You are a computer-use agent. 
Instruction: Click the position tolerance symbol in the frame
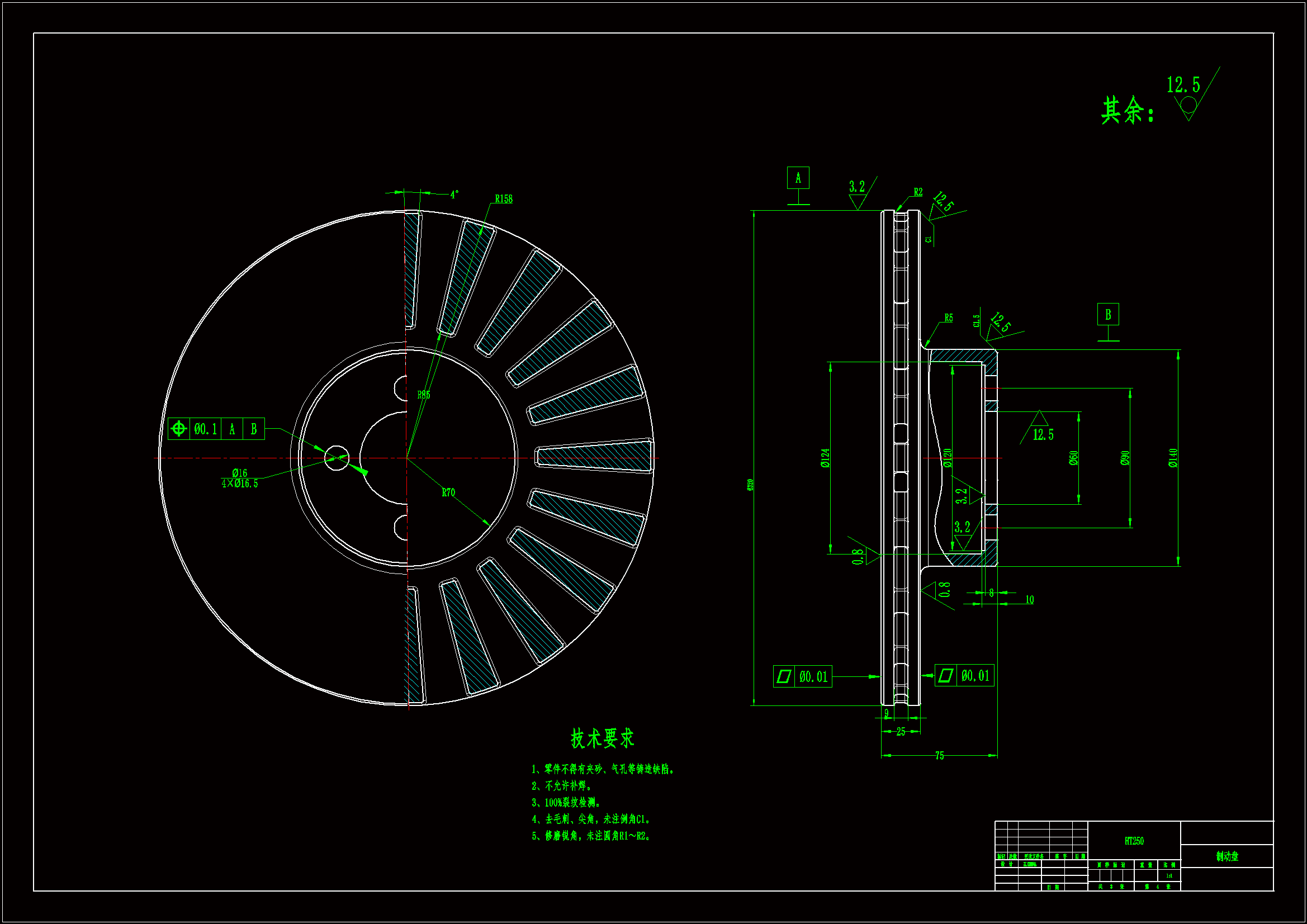[178, 428]
